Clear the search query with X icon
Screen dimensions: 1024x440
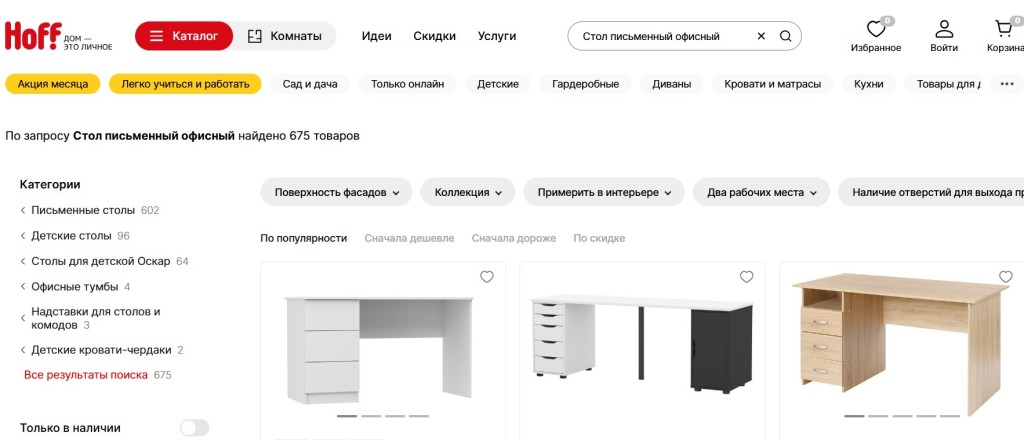(x=761, y=37)
